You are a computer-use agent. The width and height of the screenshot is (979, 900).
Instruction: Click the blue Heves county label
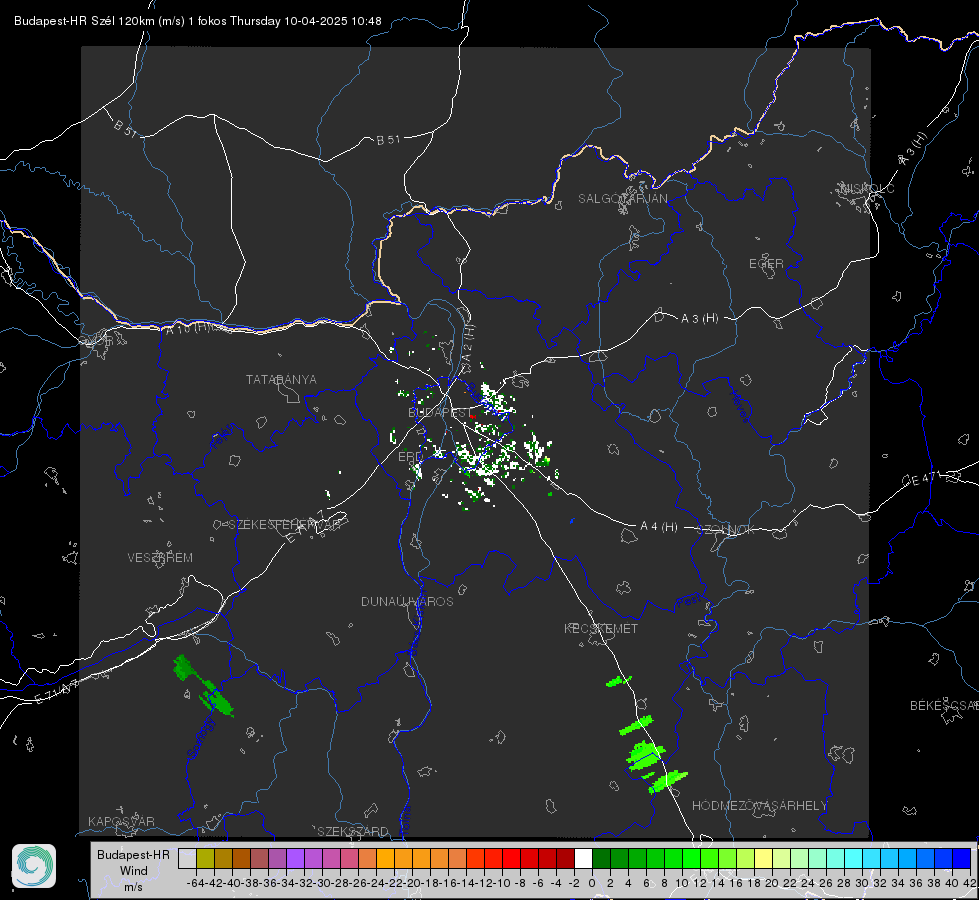[x=740, y=407]
